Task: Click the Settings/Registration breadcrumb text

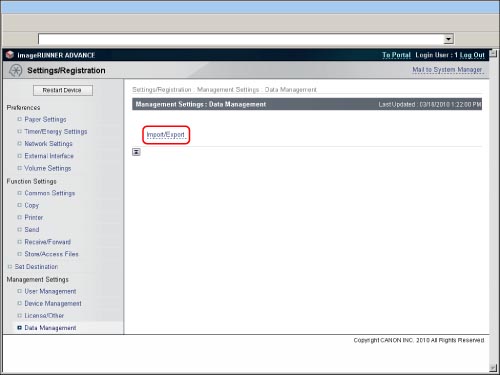Action: click(x=162, y=90)
